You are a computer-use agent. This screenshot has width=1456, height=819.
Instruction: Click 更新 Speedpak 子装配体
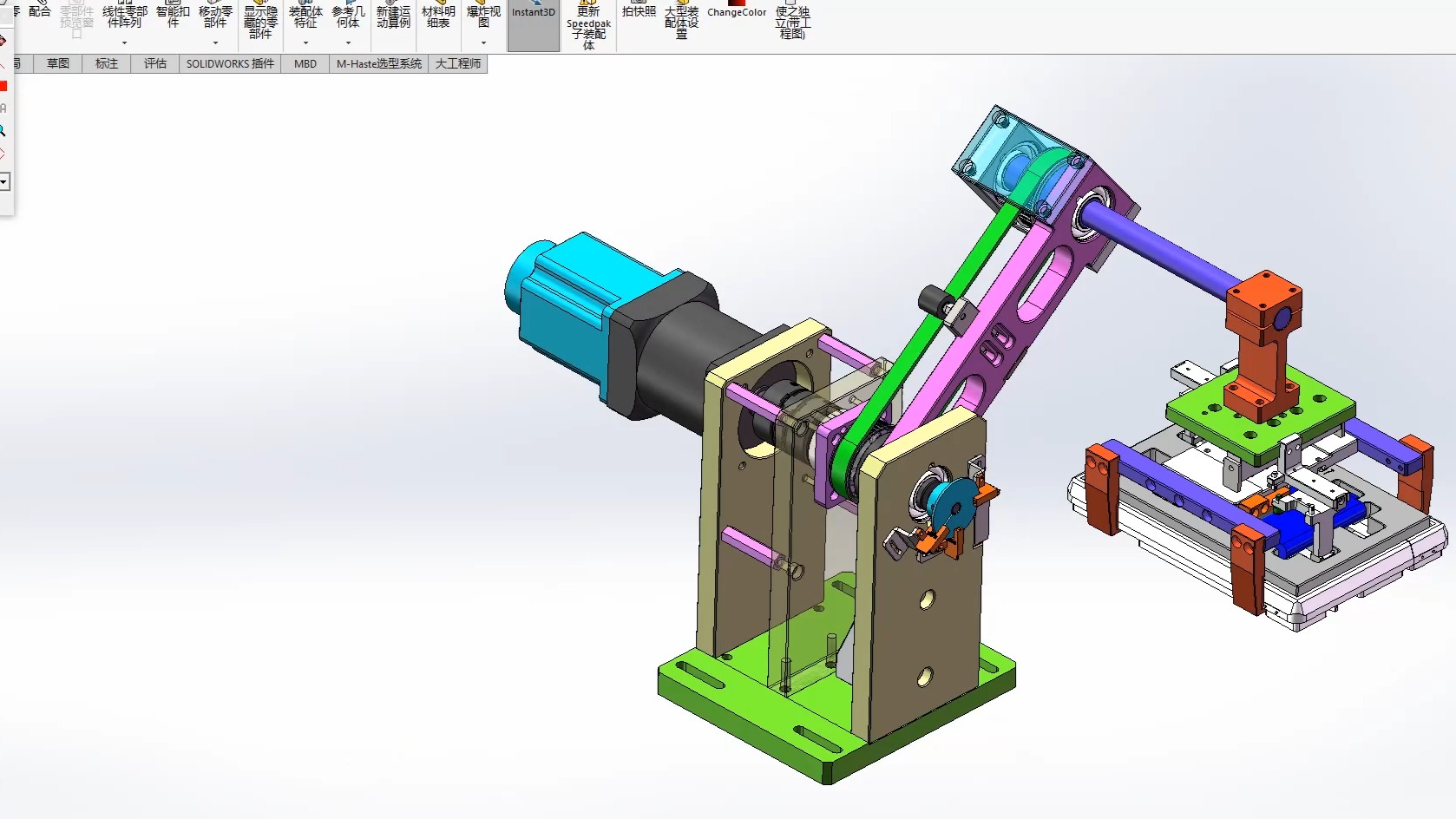[588, 26]
